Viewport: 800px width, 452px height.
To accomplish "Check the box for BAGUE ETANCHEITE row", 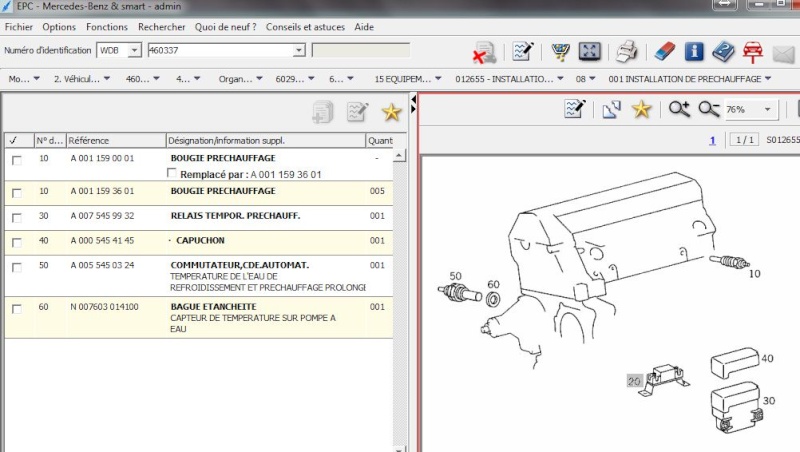I will (x=17, y=309).
